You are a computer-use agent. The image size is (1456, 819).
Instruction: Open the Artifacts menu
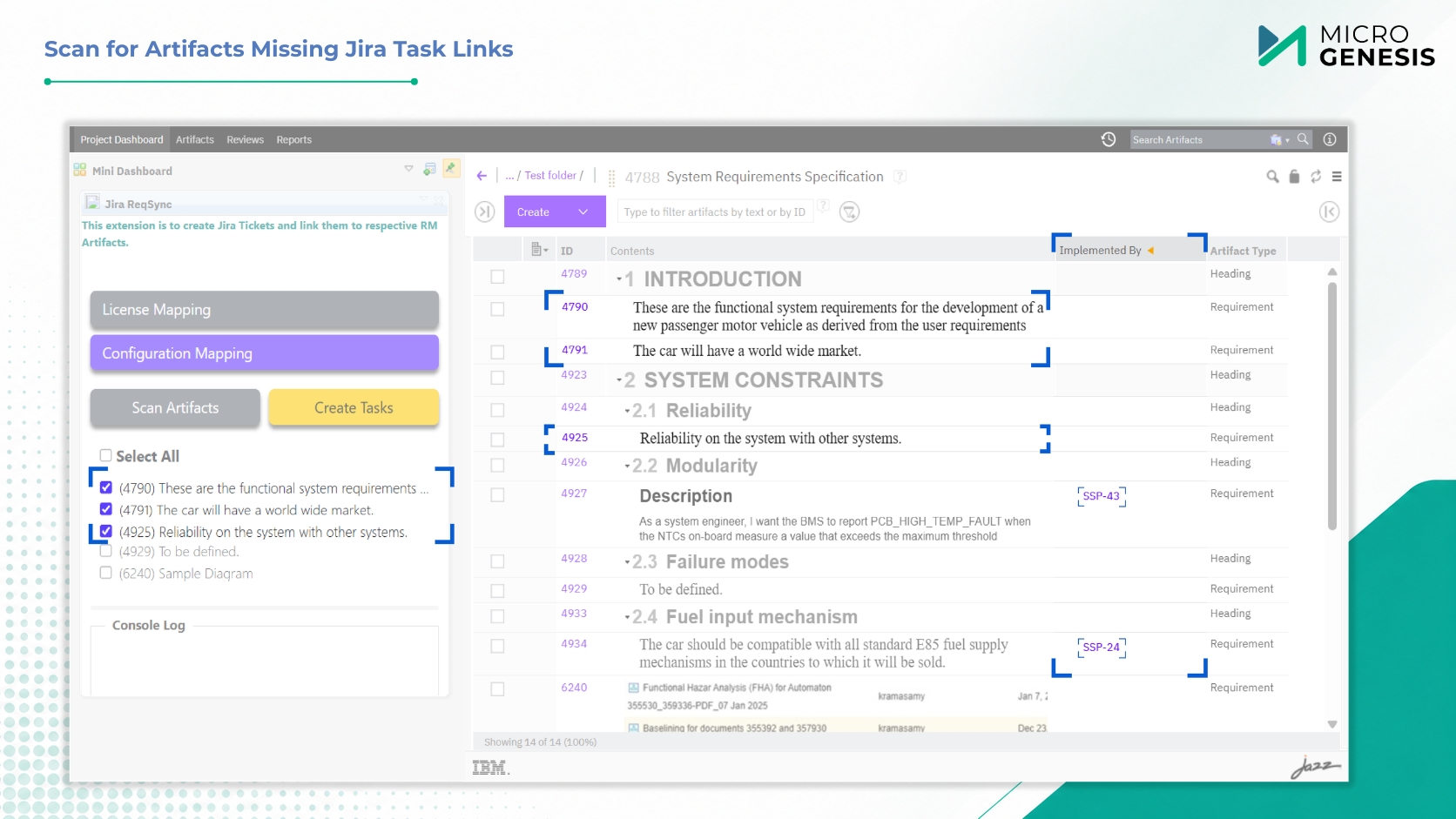pos(195,139)
